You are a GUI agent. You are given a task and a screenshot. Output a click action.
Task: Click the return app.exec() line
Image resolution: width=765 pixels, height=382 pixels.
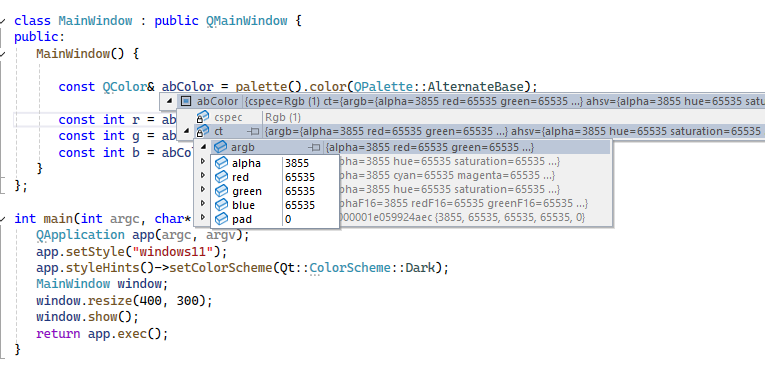point(102,334)
